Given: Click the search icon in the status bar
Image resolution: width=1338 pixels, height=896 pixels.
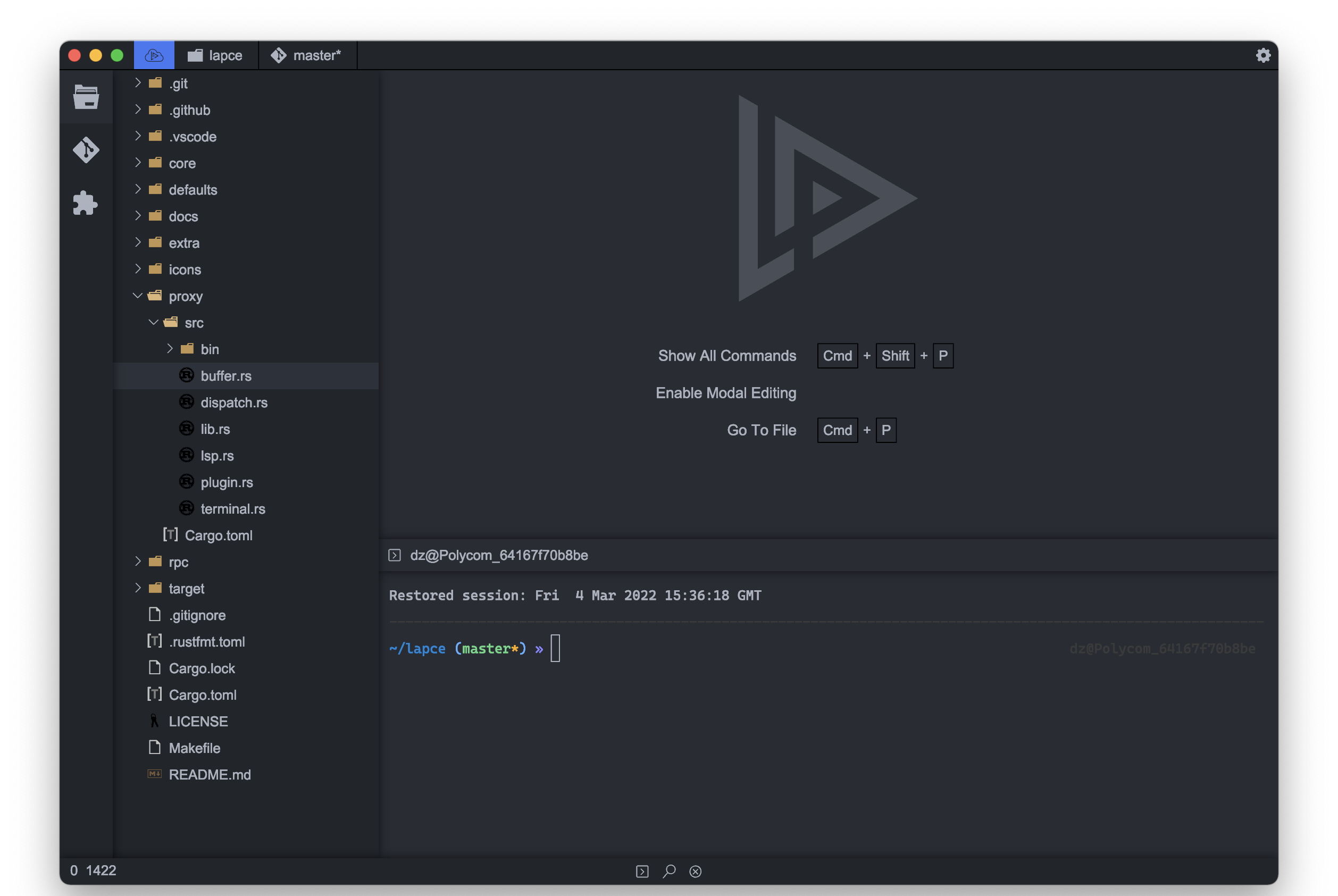Looking at the screenshot, I should click(669, 871).
